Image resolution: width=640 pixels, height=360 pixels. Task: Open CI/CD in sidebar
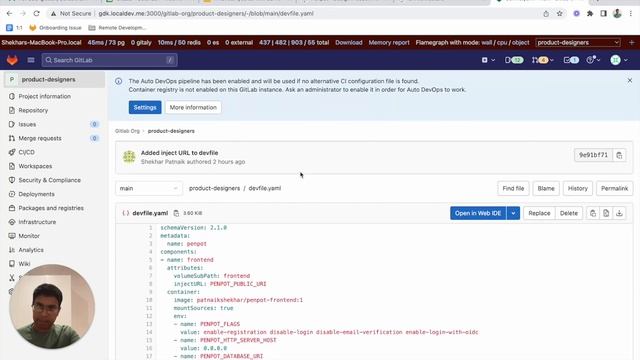click(27, 152)
